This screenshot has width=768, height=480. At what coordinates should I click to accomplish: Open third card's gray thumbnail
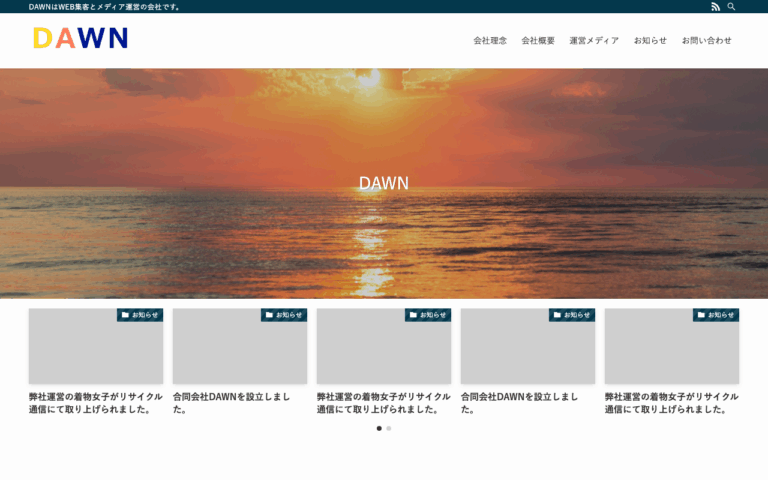pos(384,346)
